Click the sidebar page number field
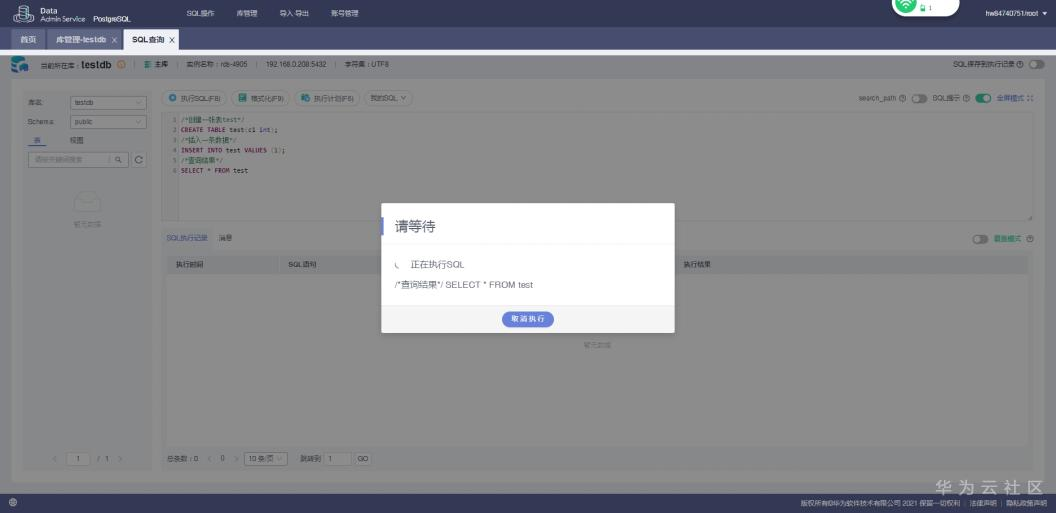The width and height of the screenshot is (1056, 513). pos(78,459)
